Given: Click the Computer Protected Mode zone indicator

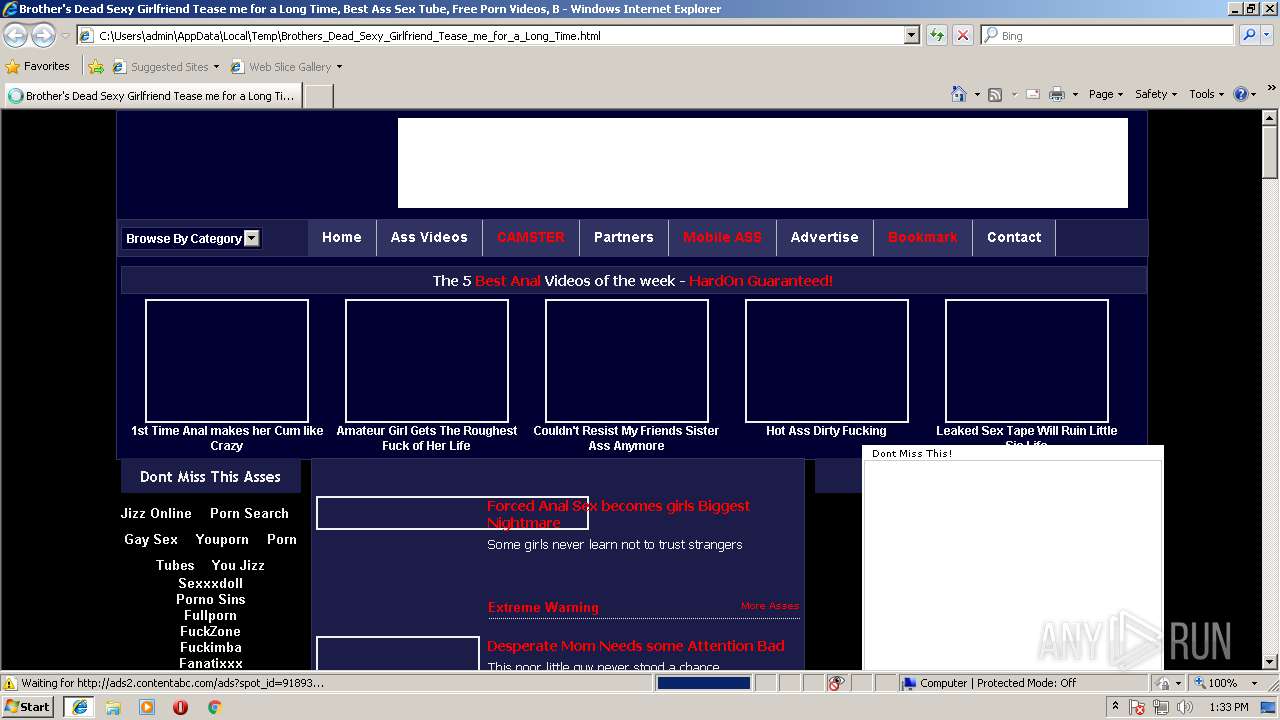Looking at the screenshot, I should [x=989, y=683].
